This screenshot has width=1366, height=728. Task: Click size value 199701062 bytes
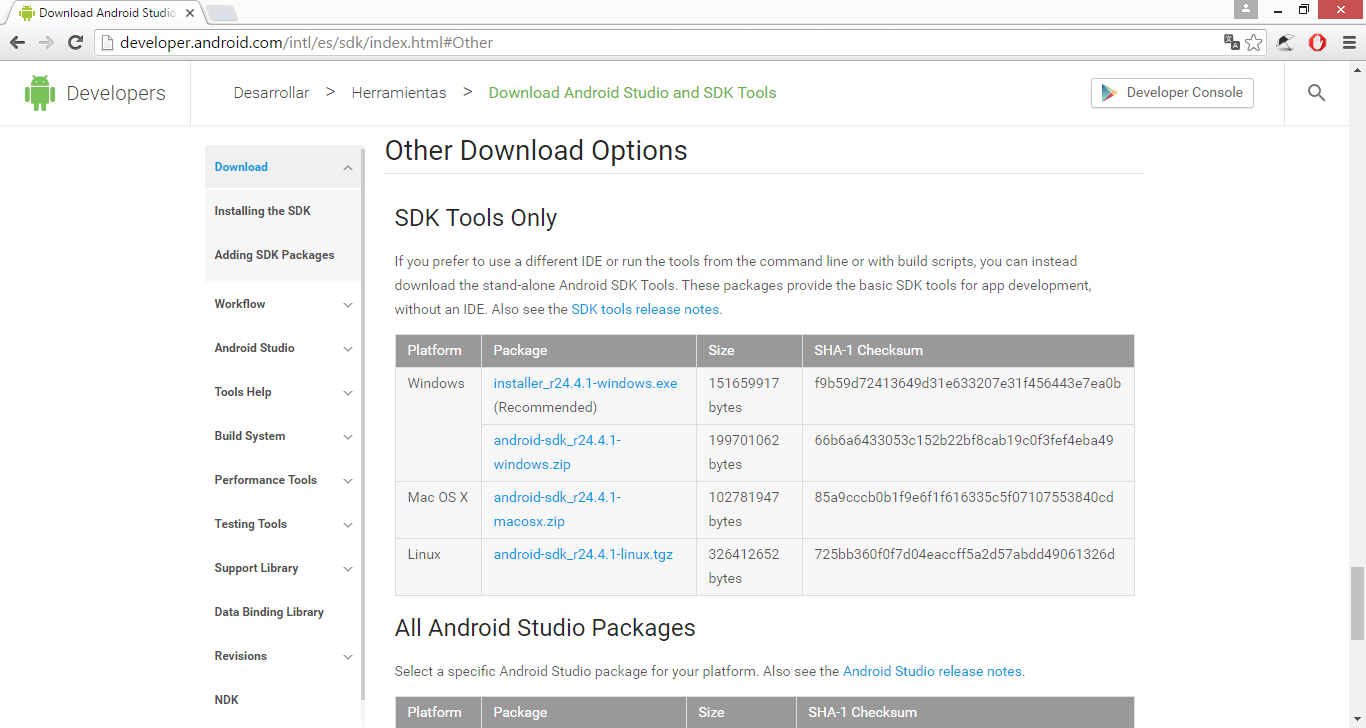click(x=744, y=452)
